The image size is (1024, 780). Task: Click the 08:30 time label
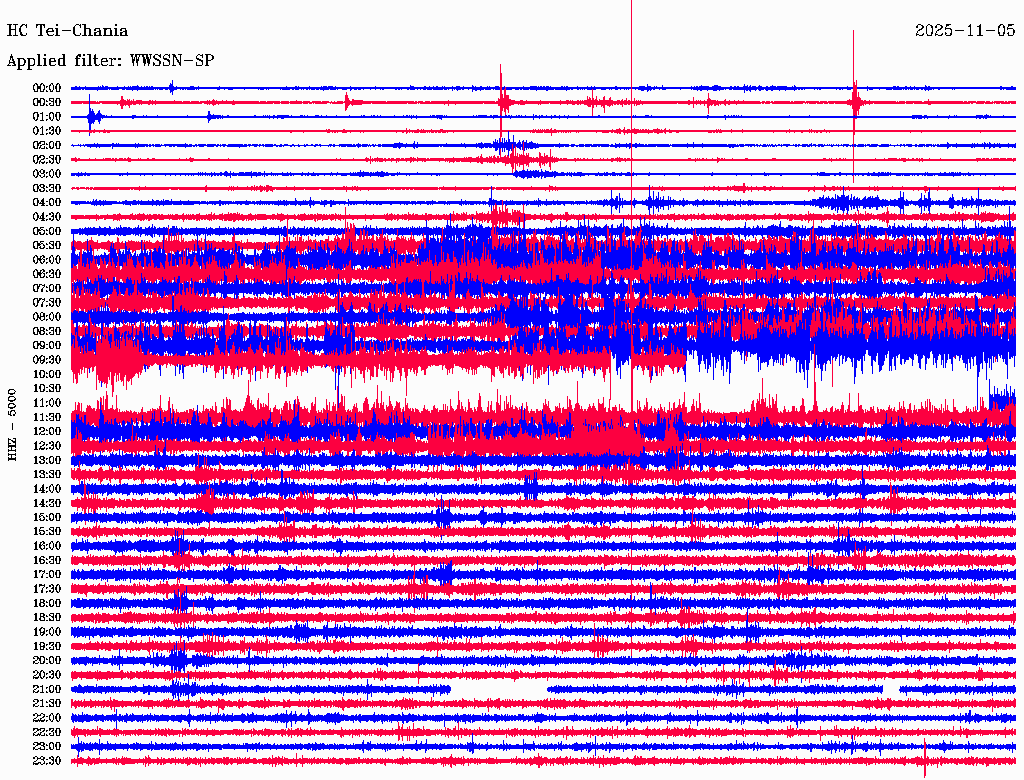pyautogui.click(x=47, y=331)
